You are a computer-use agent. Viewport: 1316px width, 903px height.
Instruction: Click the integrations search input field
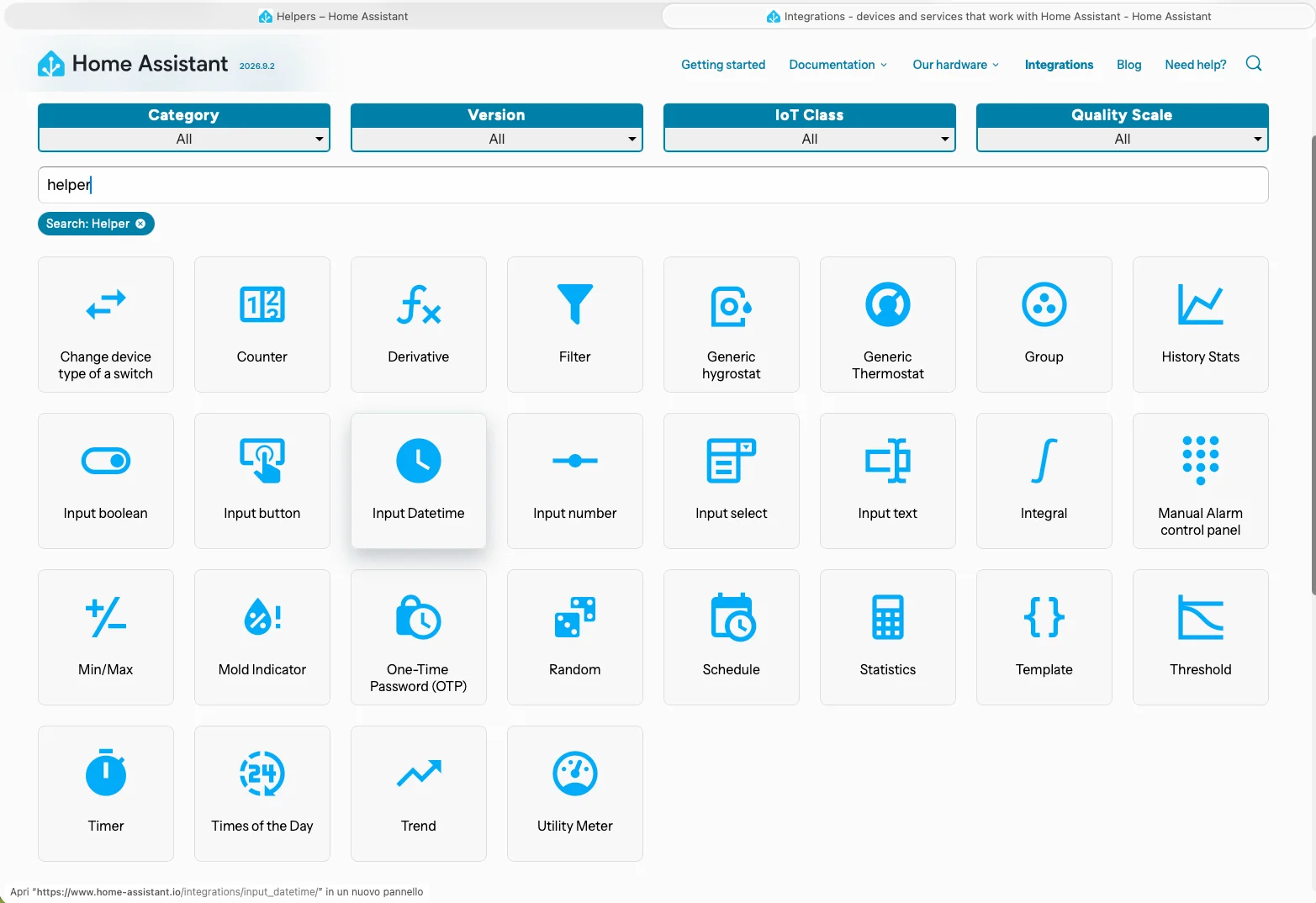pos(653,185)
